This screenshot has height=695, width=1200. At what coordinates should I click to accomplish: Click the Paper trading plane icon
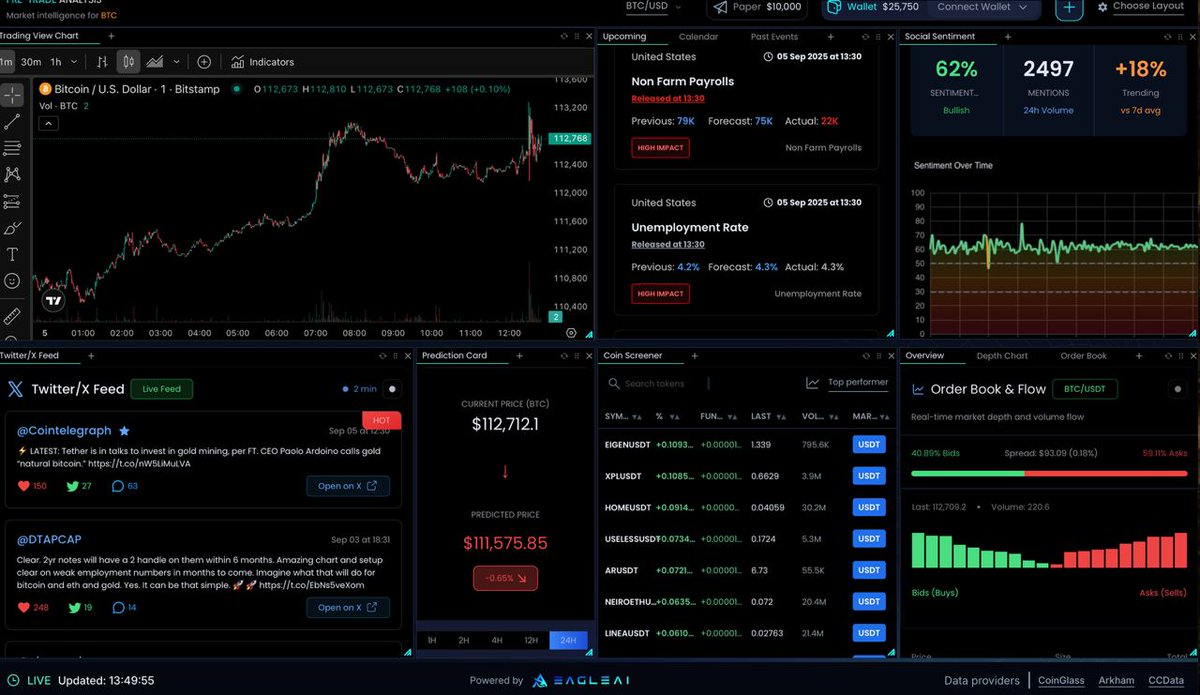[720, 7]
